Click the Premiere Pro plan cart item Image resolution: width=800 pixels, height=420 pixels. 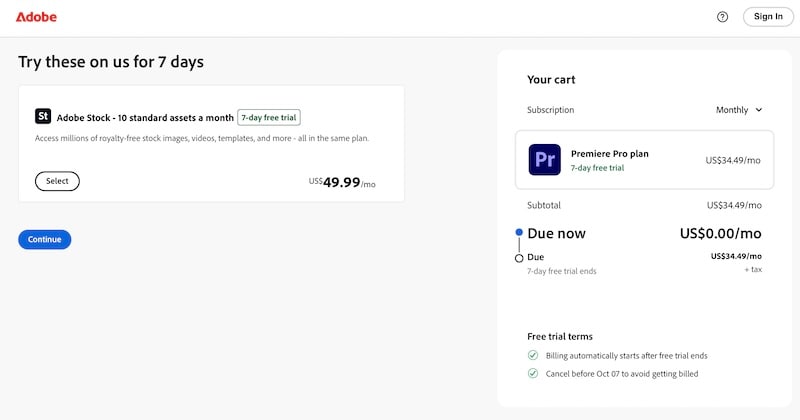[644, 159]
